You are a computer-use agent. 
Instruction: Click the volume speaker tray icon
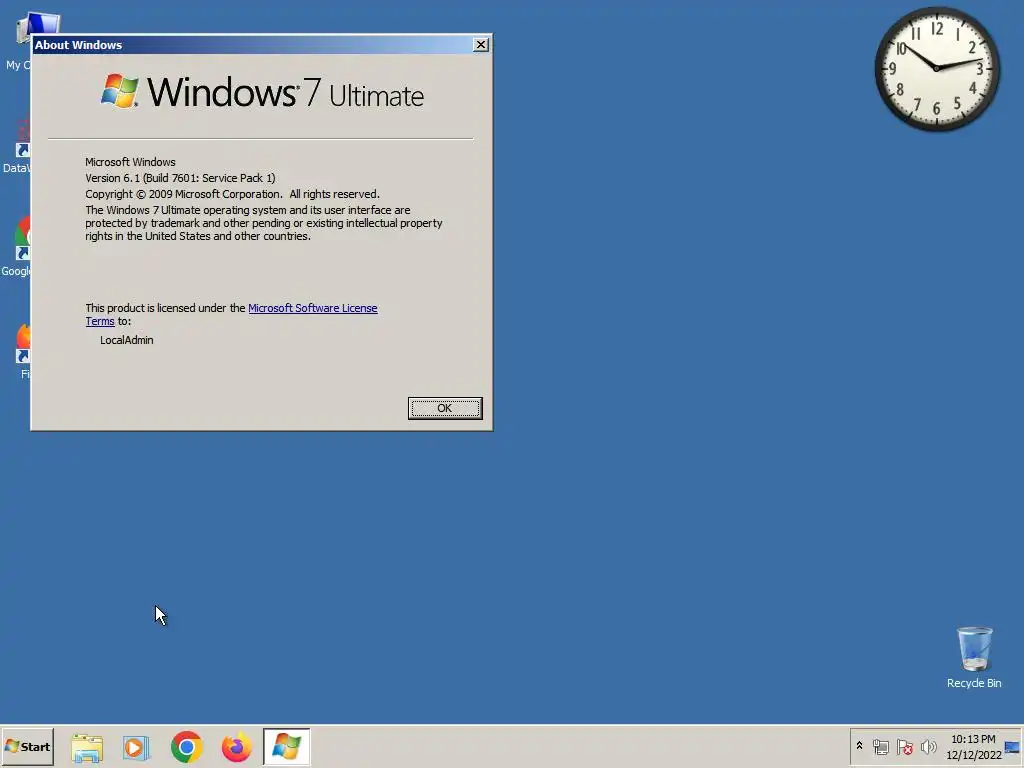coord(928,746)
